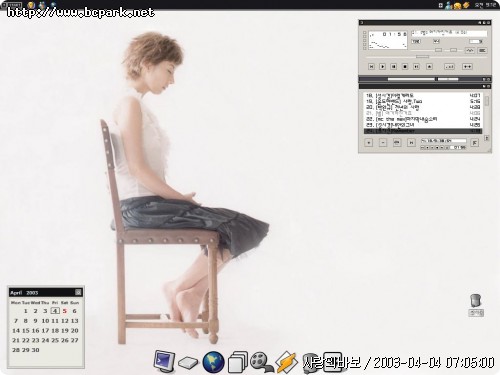
Task: Click the top bar clock
Action: coord(485,5)
